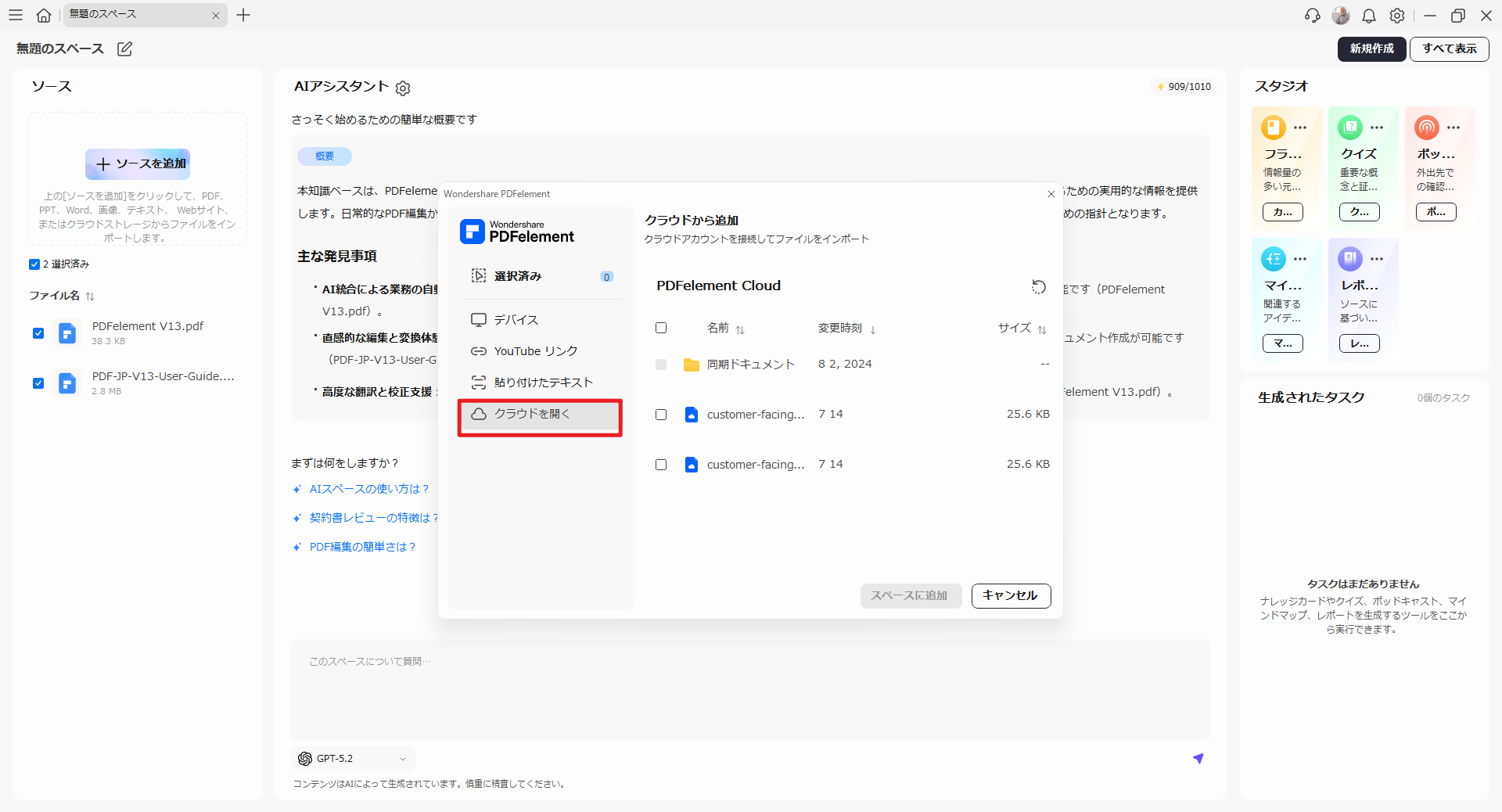
Task: Open the hamburger menu icon
Action: [16, 15]
